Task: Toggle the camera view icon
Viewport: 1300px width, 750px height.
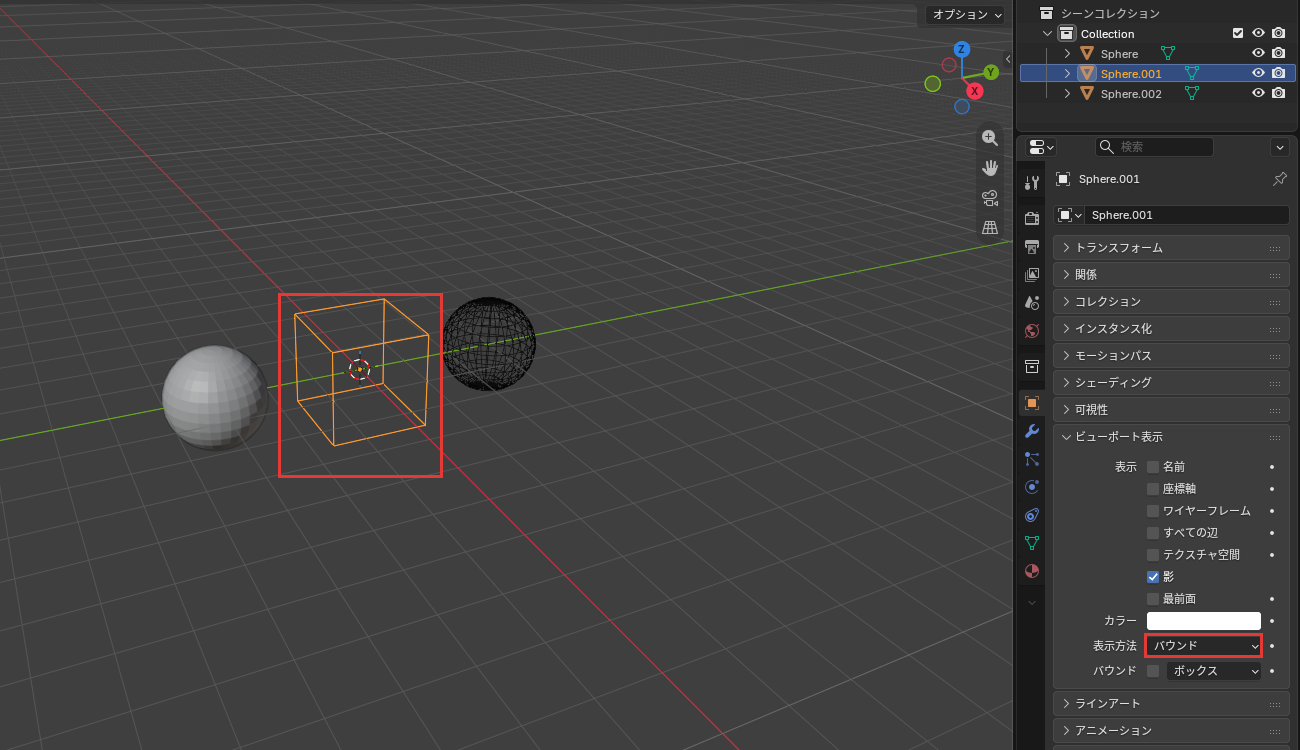Action: pos(990,198)
